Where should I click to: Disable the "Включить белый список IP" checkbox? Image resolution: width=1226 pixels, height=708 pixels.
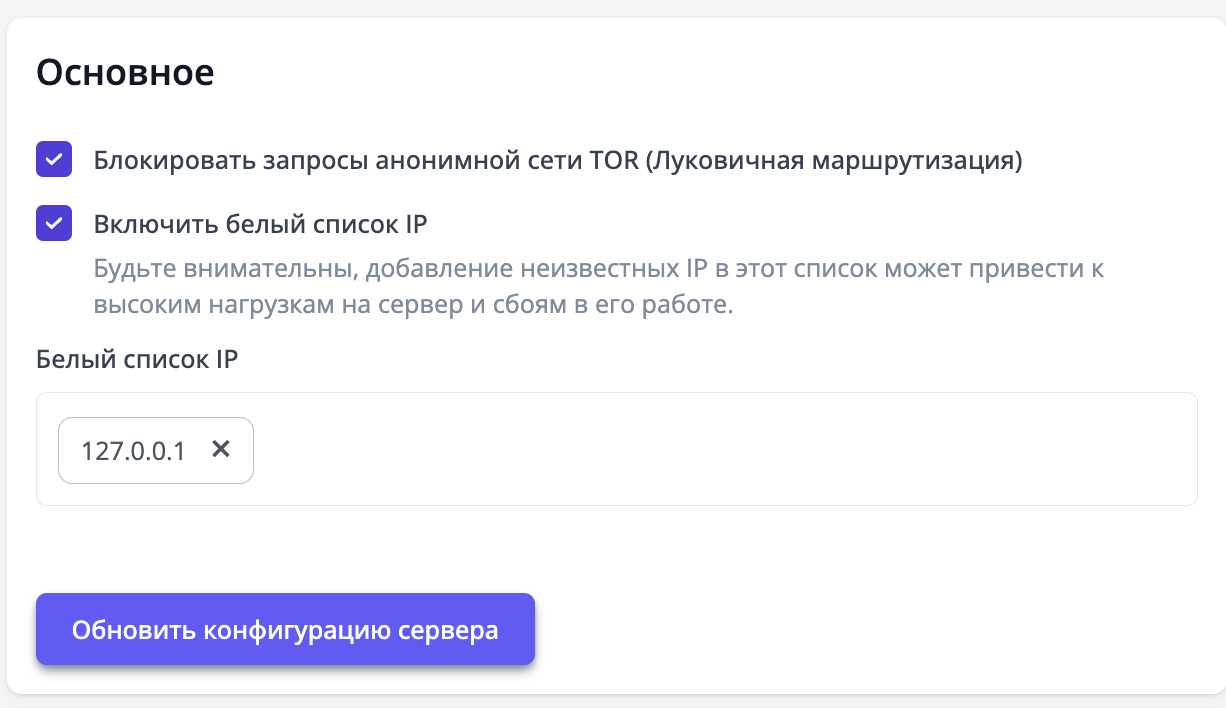tap(54, 223)
